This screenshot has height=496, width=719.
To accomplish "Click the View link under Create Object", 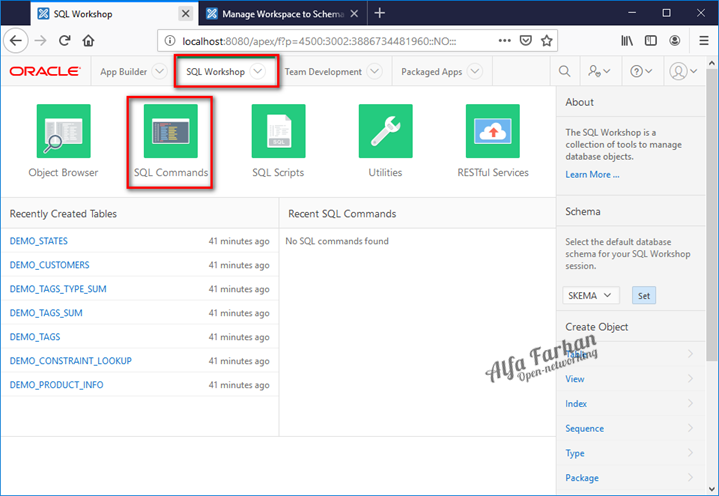I will click(x=575, y=379).
